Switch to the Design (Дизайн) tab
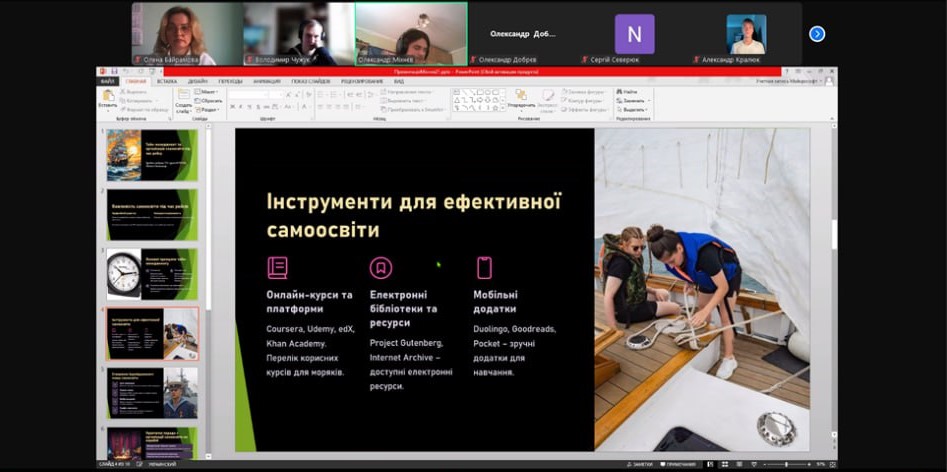The width and height of the screenshot is (947, 472). [197, 81]
